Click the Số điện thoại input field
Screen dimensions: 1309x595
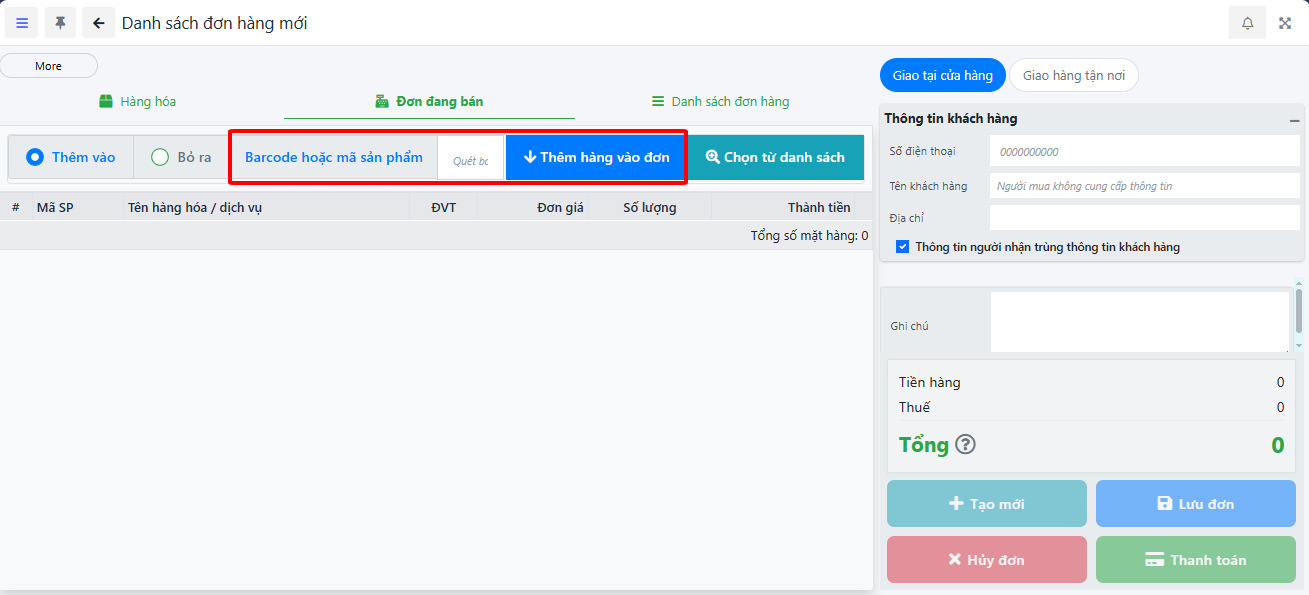(x=1144, y=152)
